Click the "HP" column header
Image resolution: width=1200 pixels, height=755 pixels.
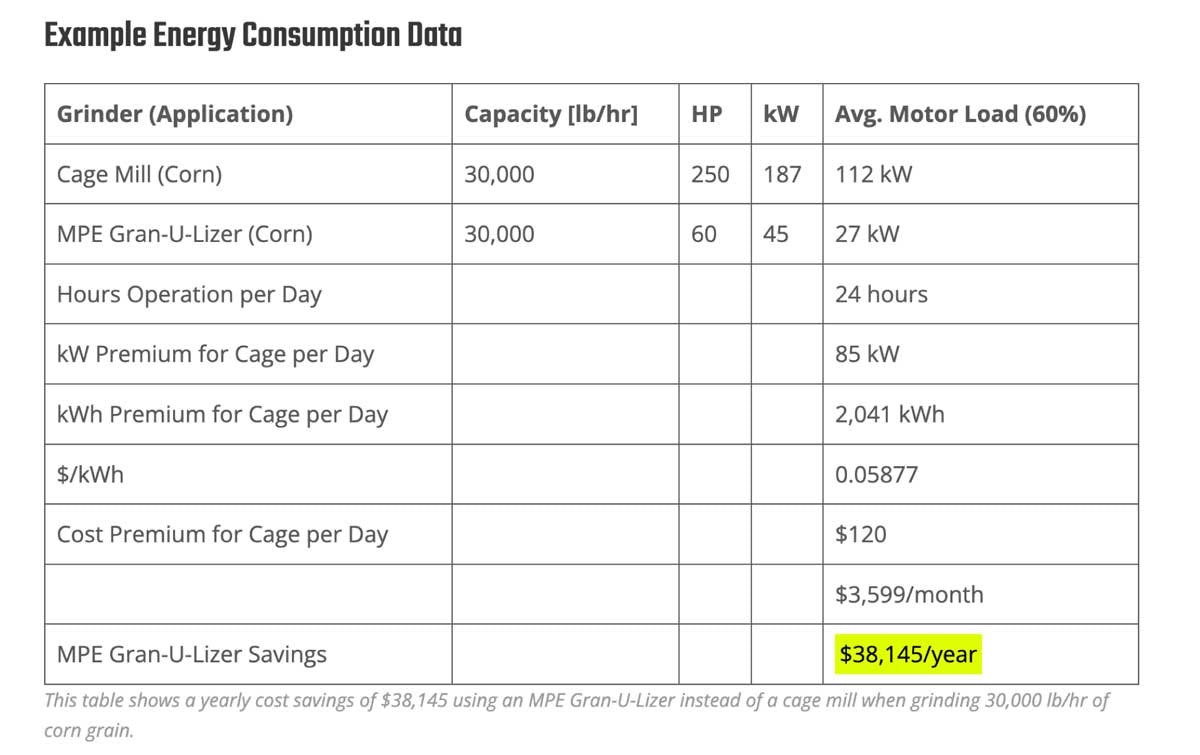[x=707, y=114]
